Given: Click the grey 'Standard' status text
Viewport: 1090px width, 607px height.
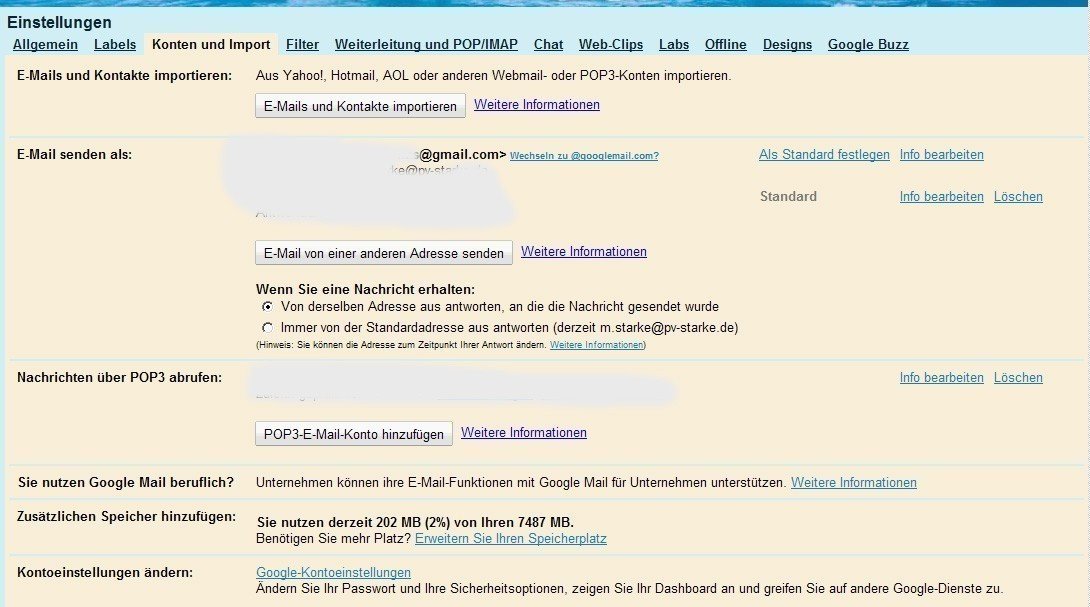Looking at the screenshot, I should [x=788, y=197].
